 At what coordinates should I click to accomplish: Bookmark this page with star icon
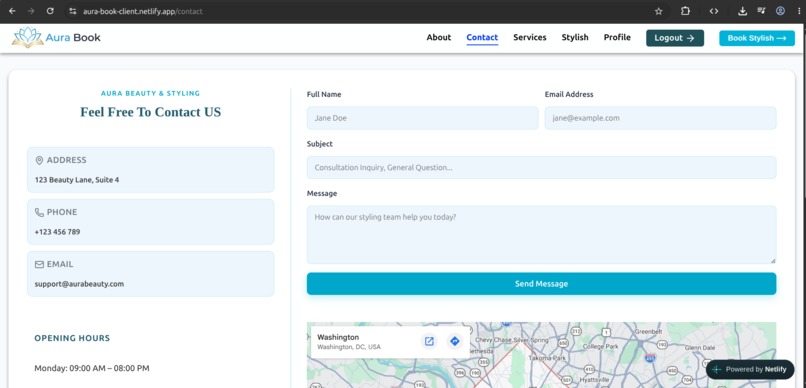pos(658,11)
